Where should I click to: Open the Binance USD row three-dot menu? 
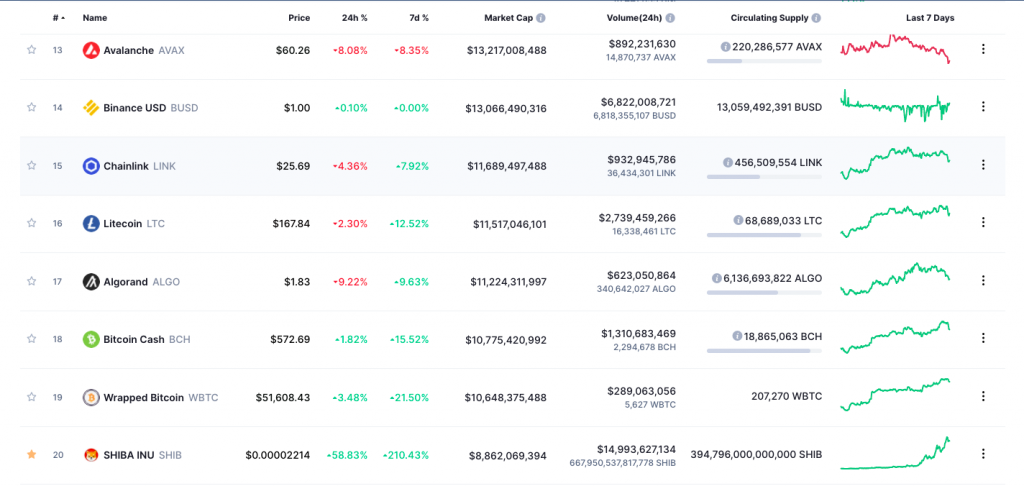(983, 106)
